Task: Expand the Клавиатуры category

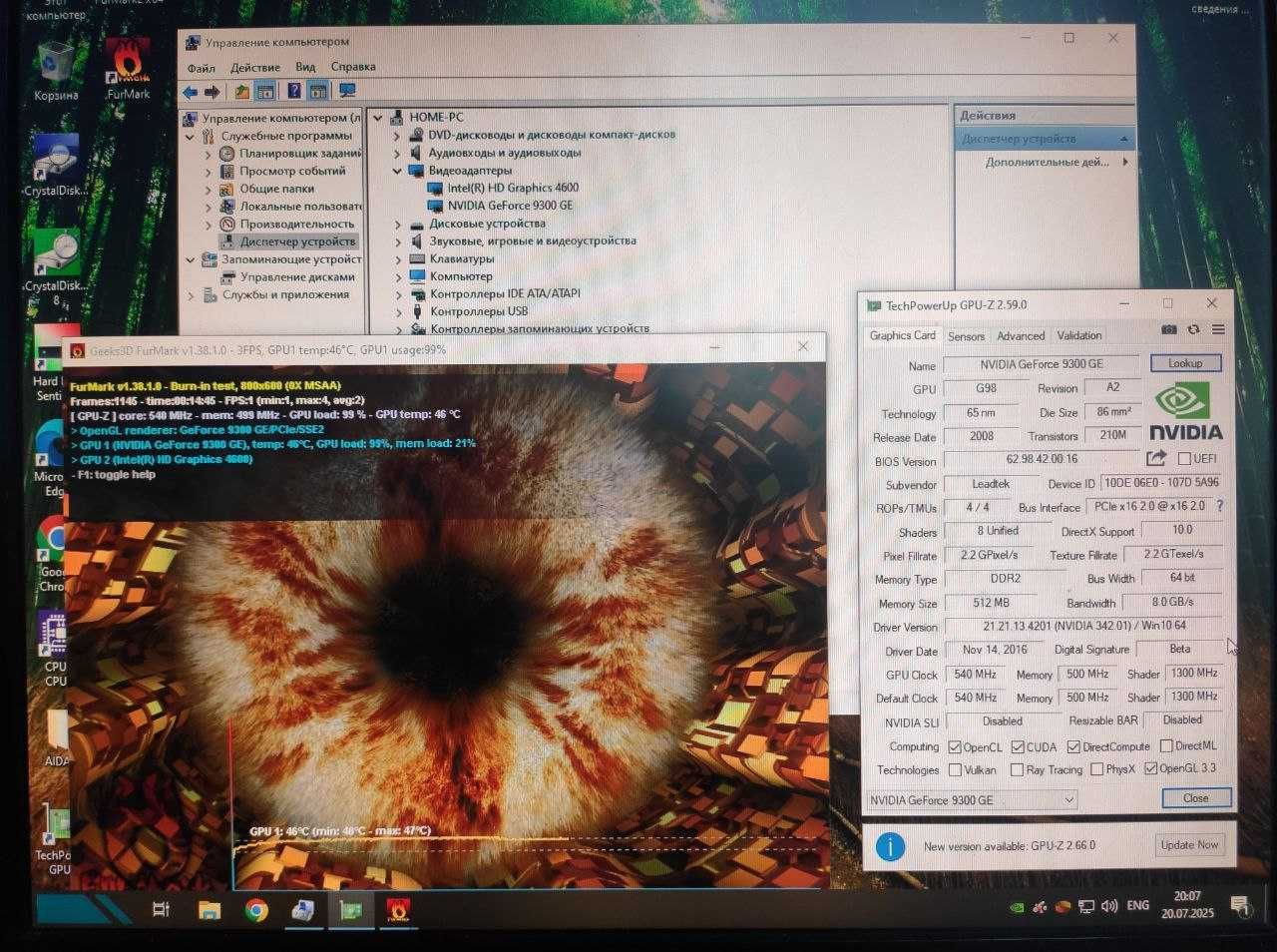Action: click(x=398, y=259)
